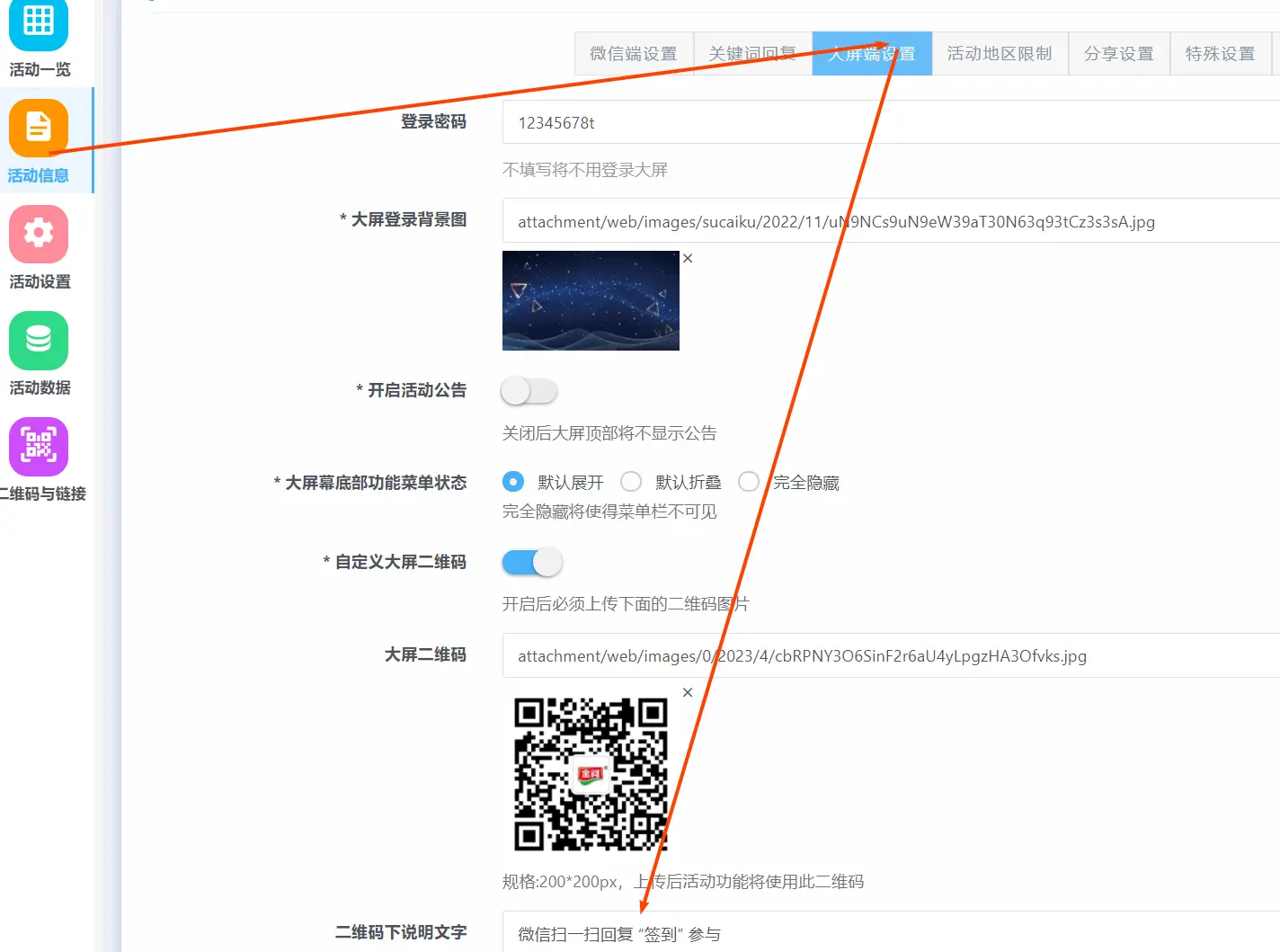
Task: Open 活动数据 database icon
Action: pyautogui.click(x=39, y=340)
